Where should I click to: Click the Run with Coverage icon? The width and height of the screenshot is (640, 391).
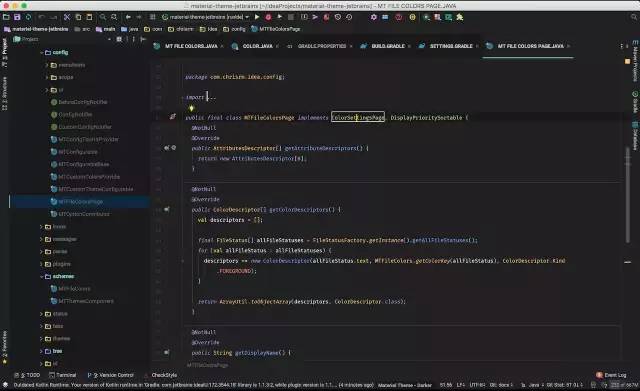point(280,17)
